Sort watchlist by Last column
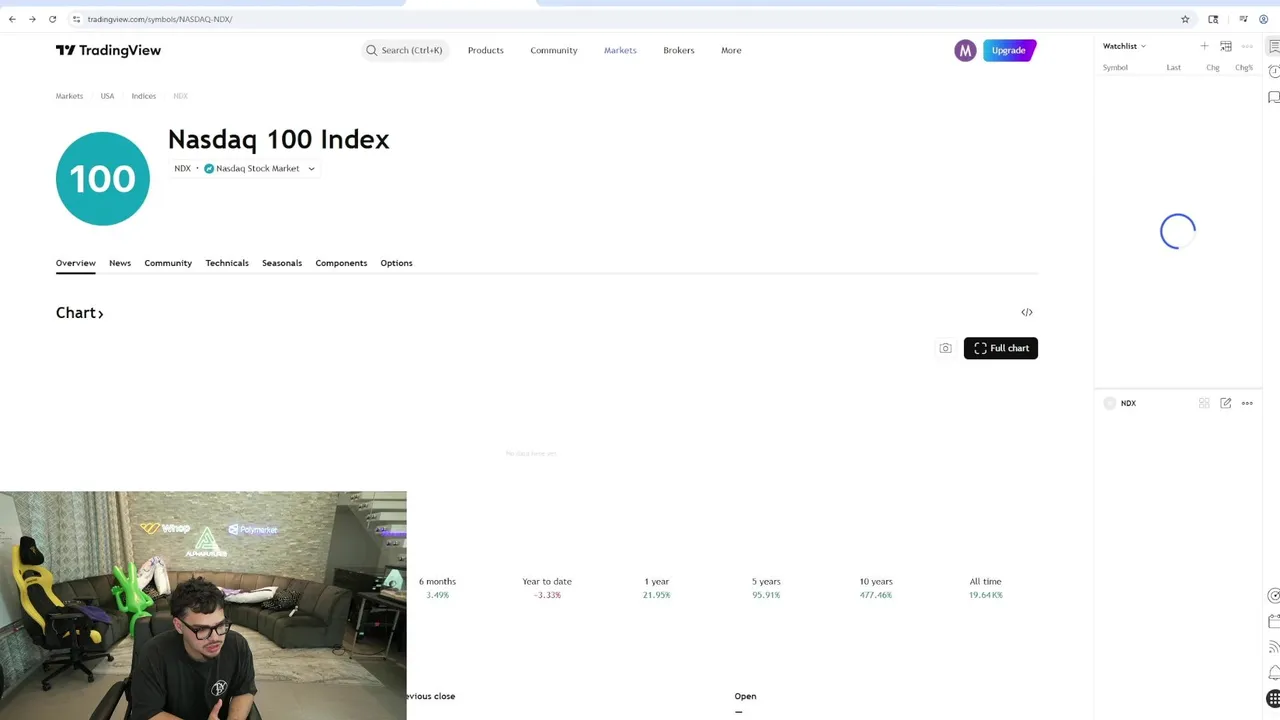This screenshot has width=1280, height=720. click(x=1174, y=68)
